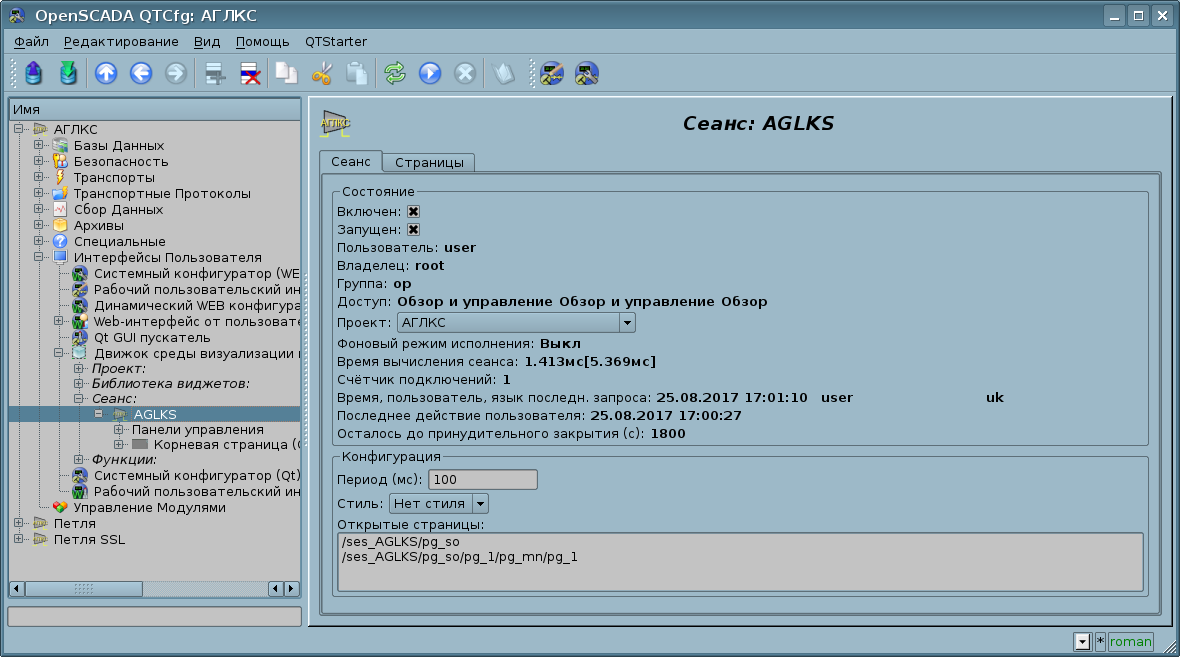
Task: Open the QTStarter menu
Action: (336, 42)
